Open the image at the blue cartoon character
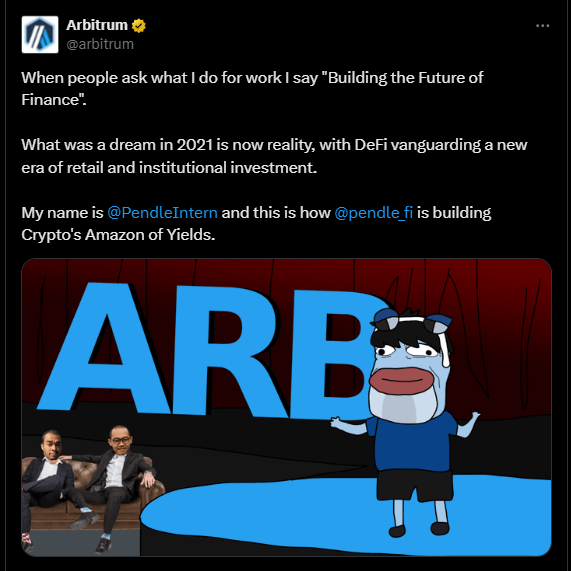 tap(410, 422)
